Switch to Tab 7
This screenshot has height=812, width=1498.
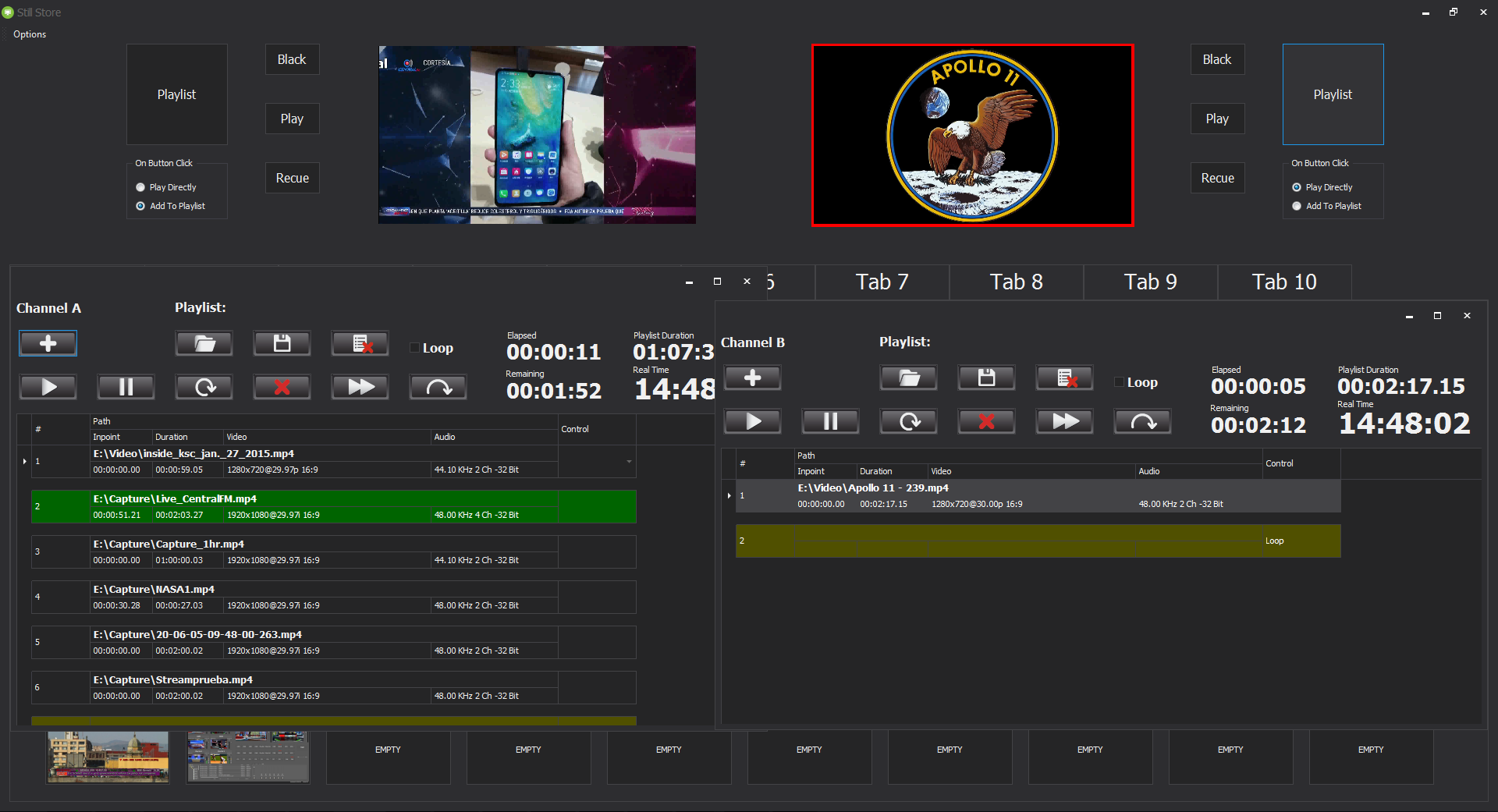pos(882,282)
